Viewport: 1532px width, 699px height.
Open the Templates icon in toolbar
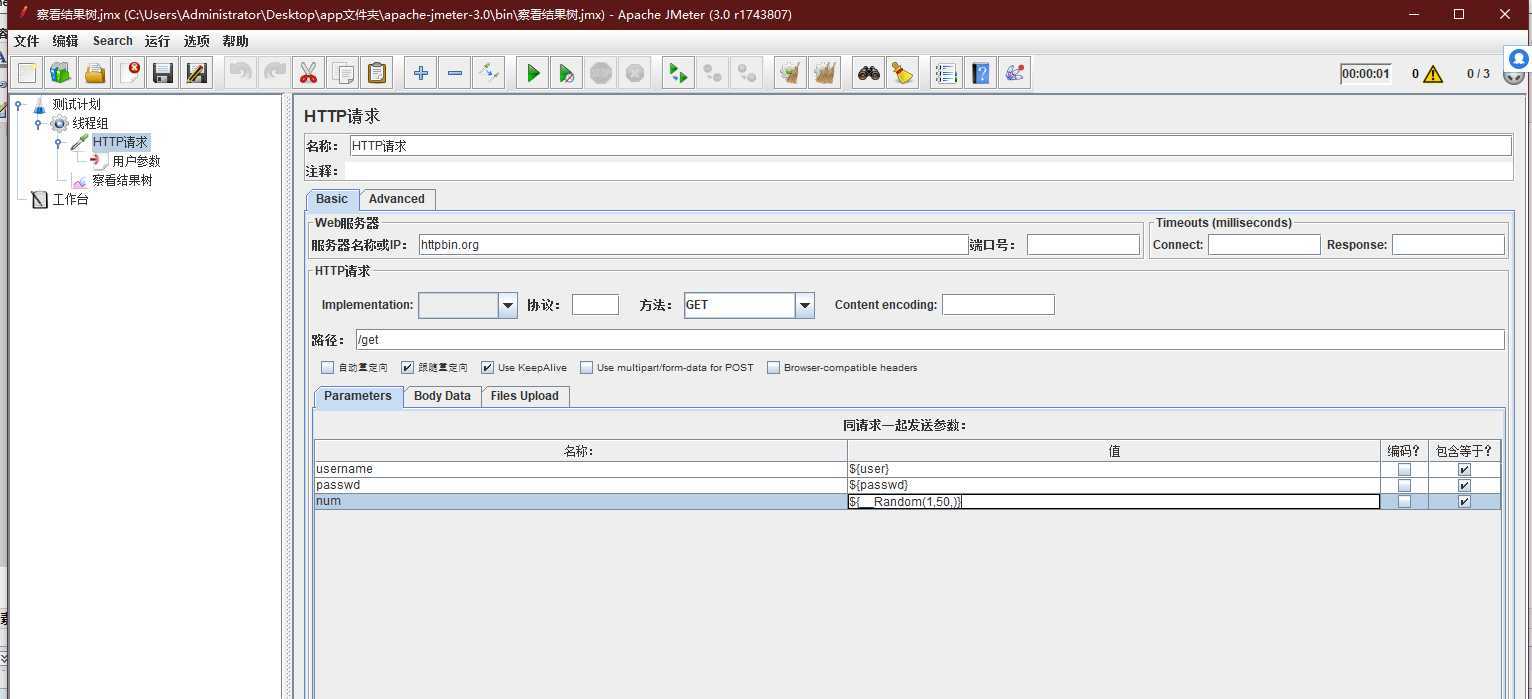point(61,73)
